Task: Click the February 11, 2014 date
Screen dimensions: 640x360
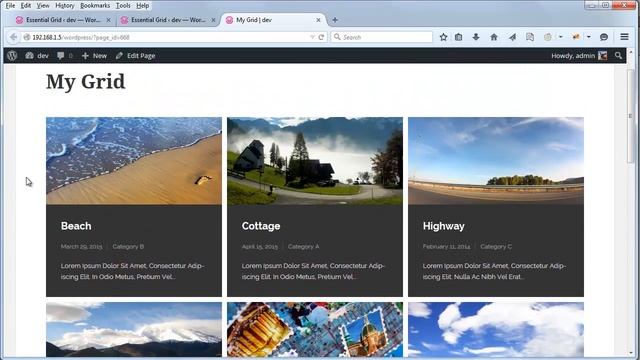Action: 447,247
